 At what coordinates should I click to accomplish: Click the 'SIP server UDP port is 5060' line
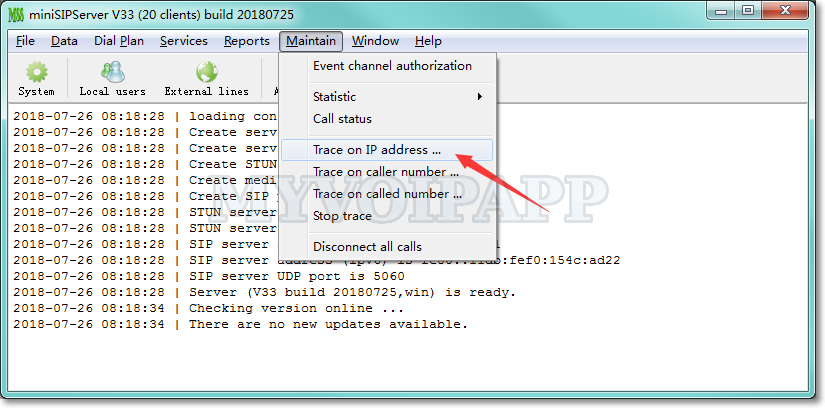point(209,276)
